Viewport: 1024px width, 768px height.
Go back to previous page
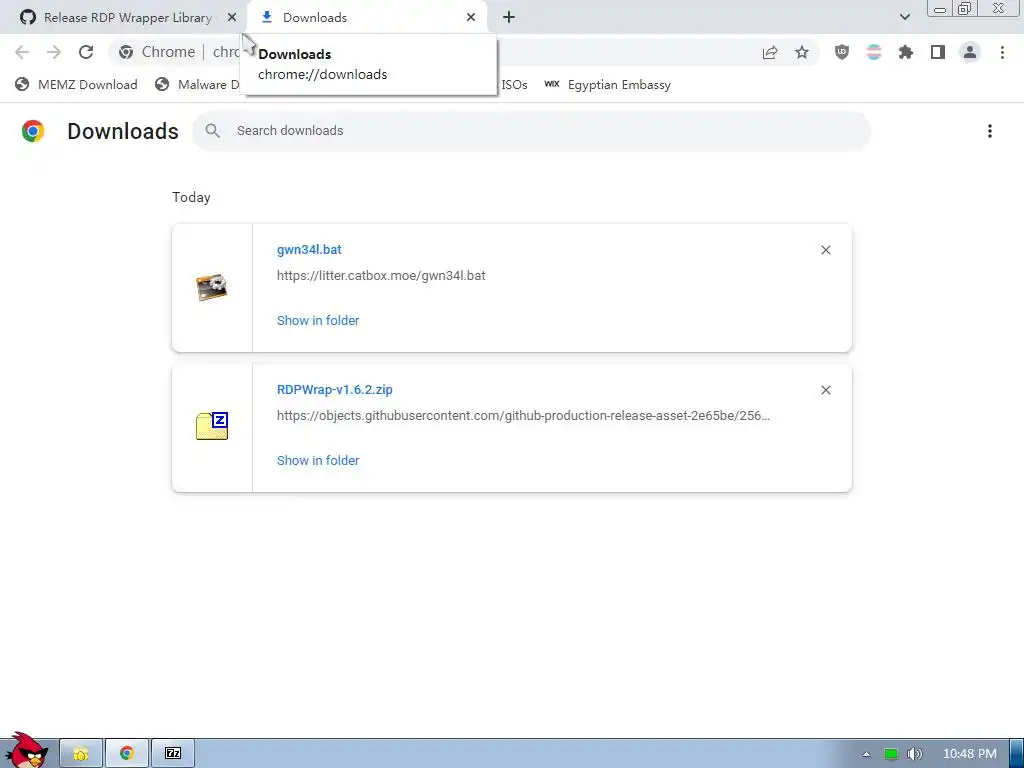22,52
